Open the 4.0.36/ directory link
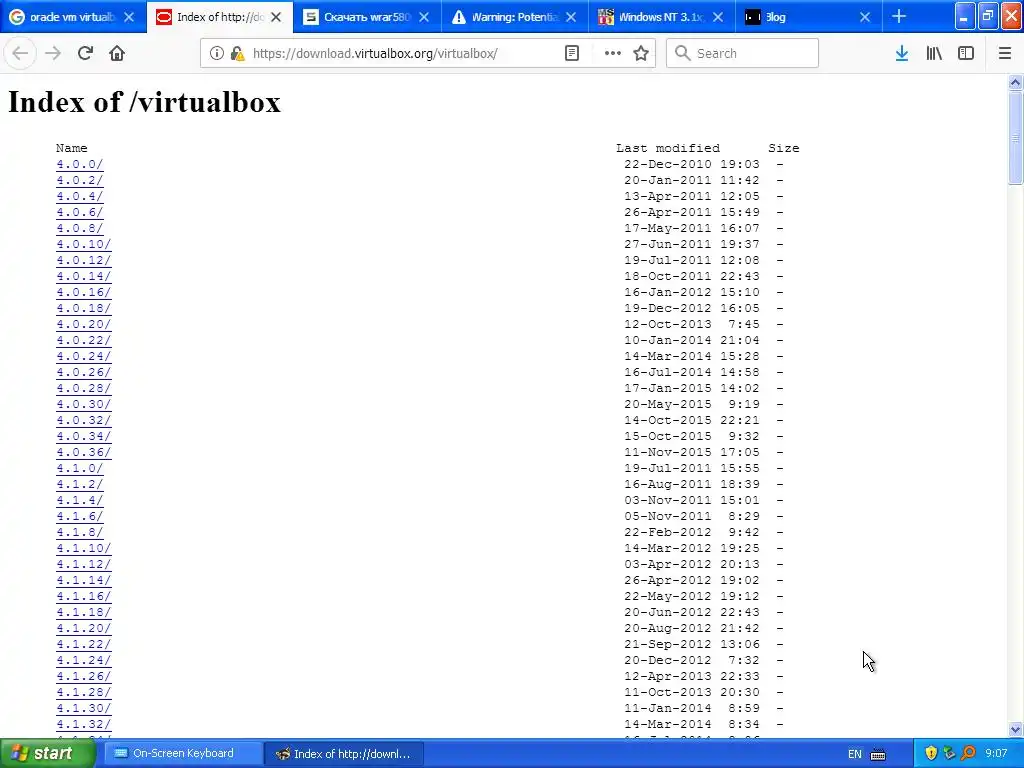This screenshot has height=768, width=1024. [x=84, y=452]
